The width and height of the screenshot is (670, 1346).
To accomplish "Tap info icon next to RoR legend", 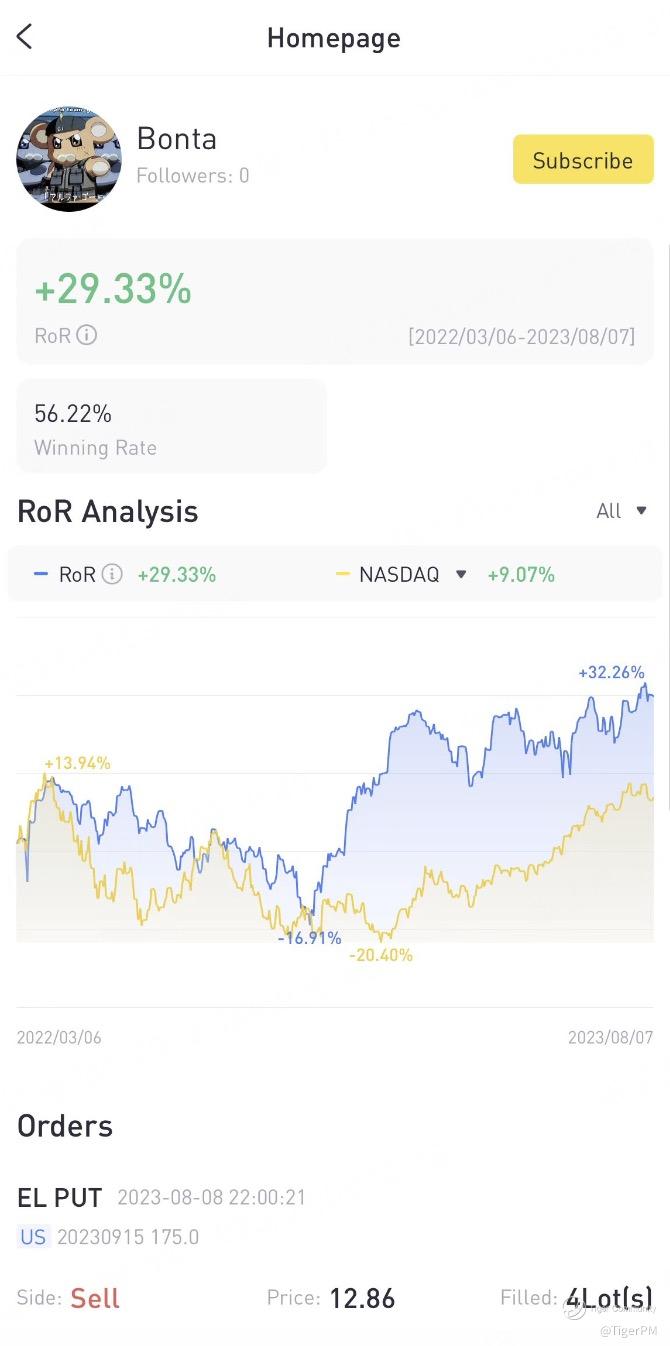I will [x=113, y=574].
